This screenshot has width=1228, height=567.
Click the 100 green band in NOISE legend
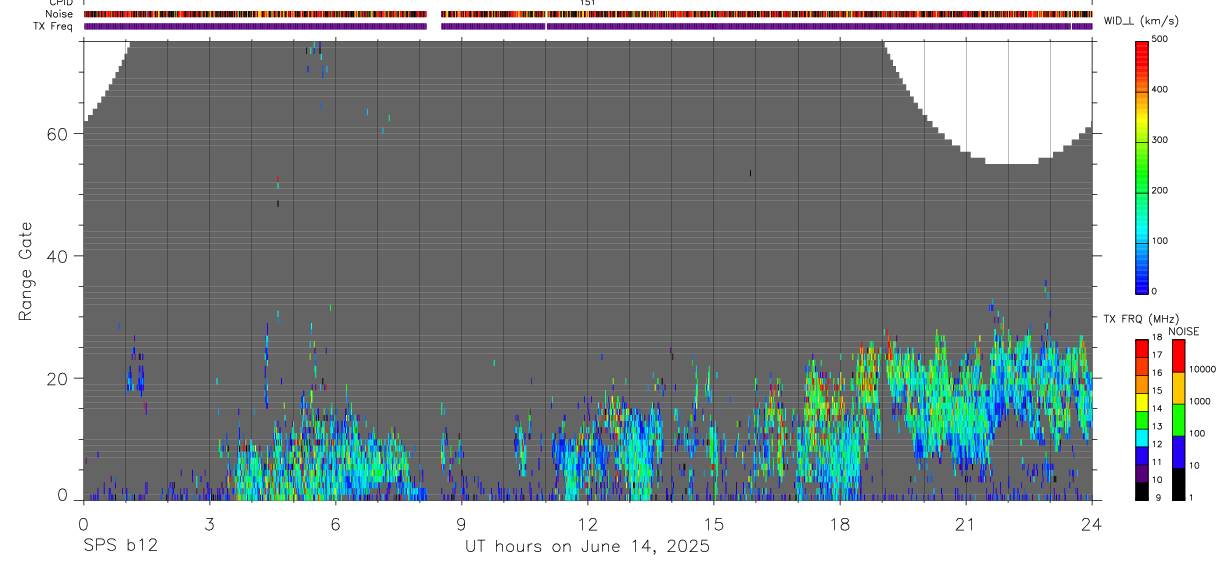1179,420
